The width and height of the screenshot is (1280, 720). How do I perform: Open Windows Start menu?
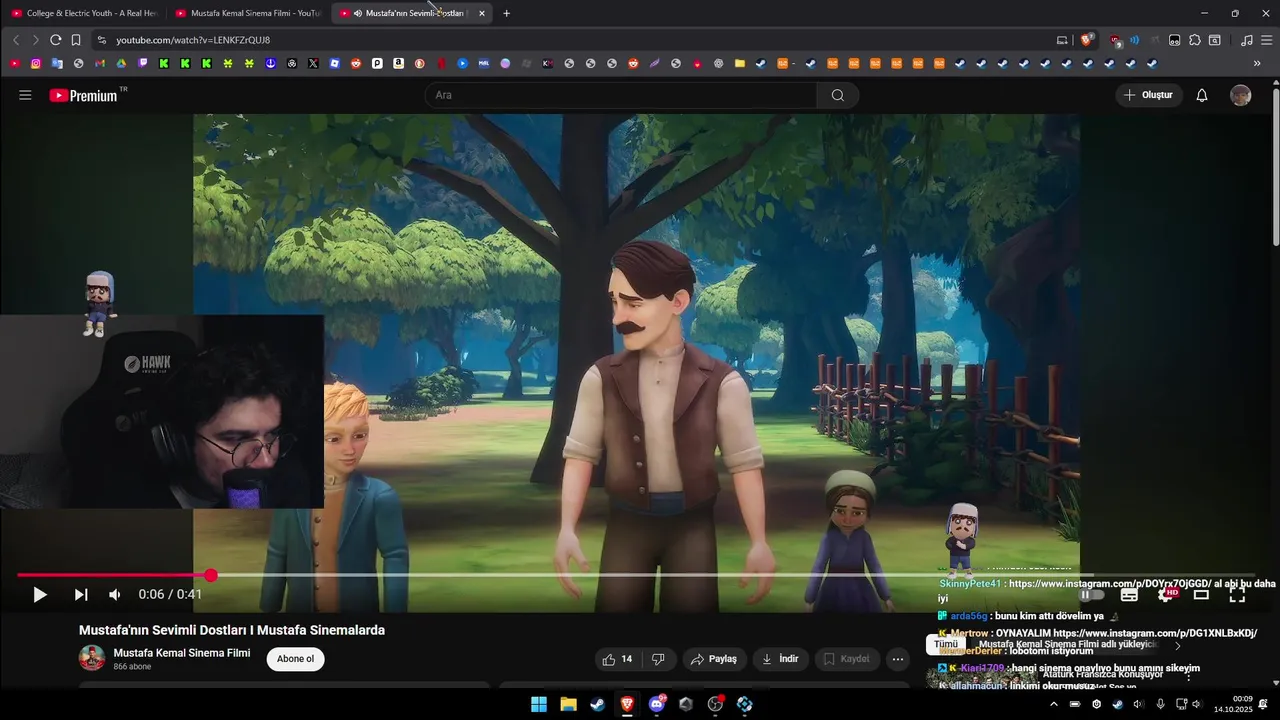(538, 704)
